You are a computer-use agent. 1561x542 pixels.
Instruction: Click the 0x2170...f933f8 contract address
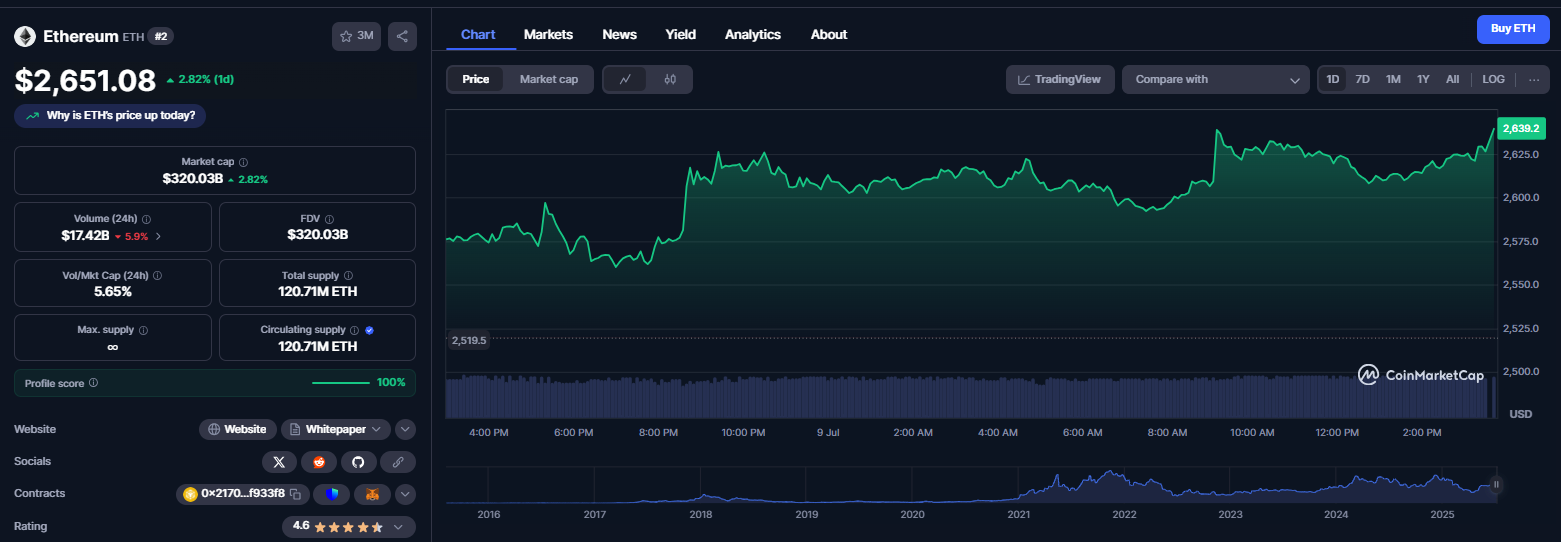(x=243, y=494)
